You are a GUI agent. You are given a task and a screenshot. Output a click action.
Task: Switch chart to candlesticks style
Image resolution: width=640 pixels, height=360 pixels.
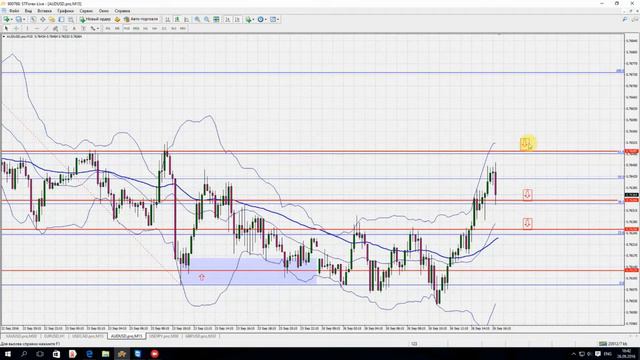pos(177,19)
